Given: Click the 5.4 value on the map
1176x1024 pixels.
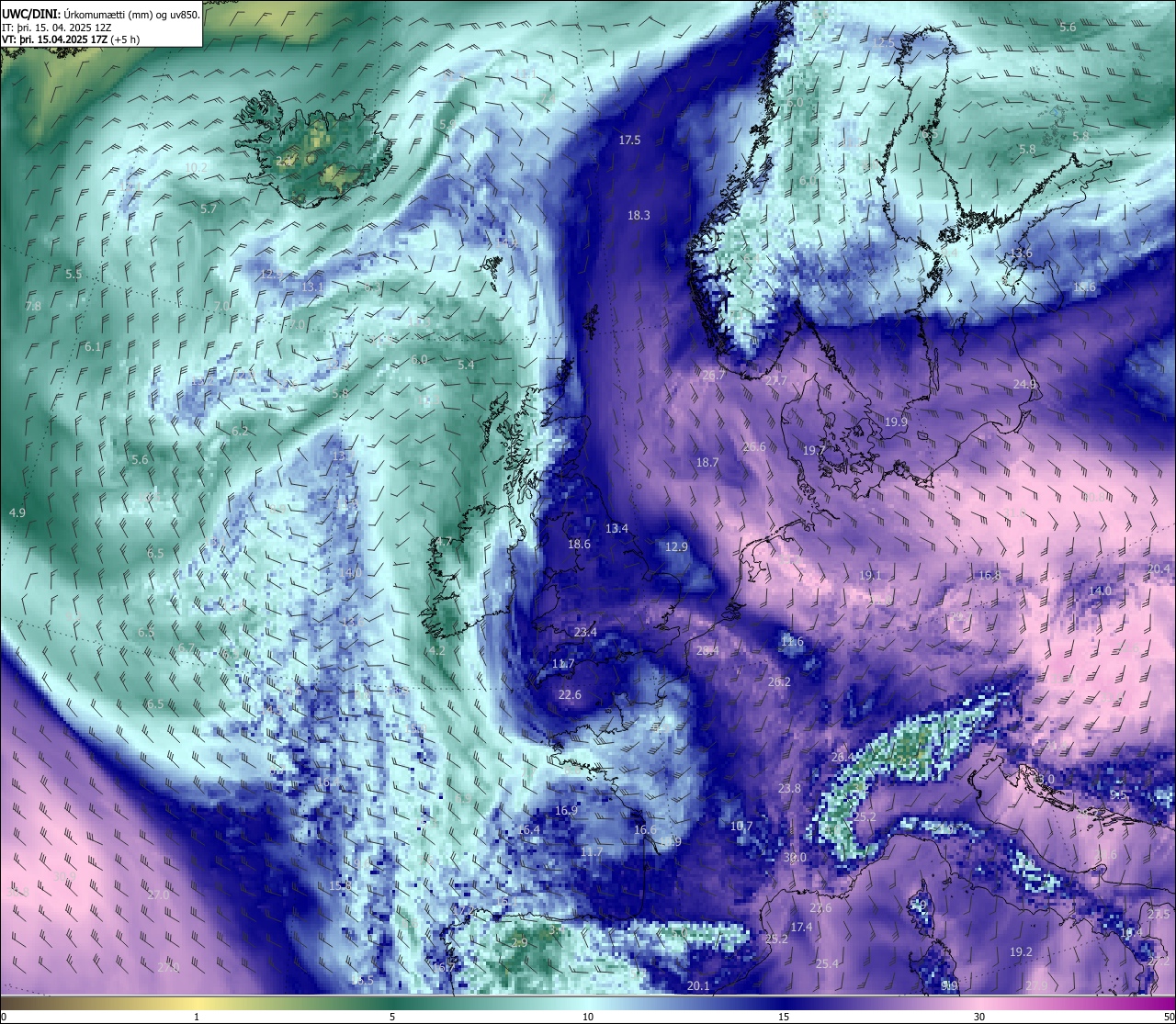Looking at the screenshot, I should [466, 365].
